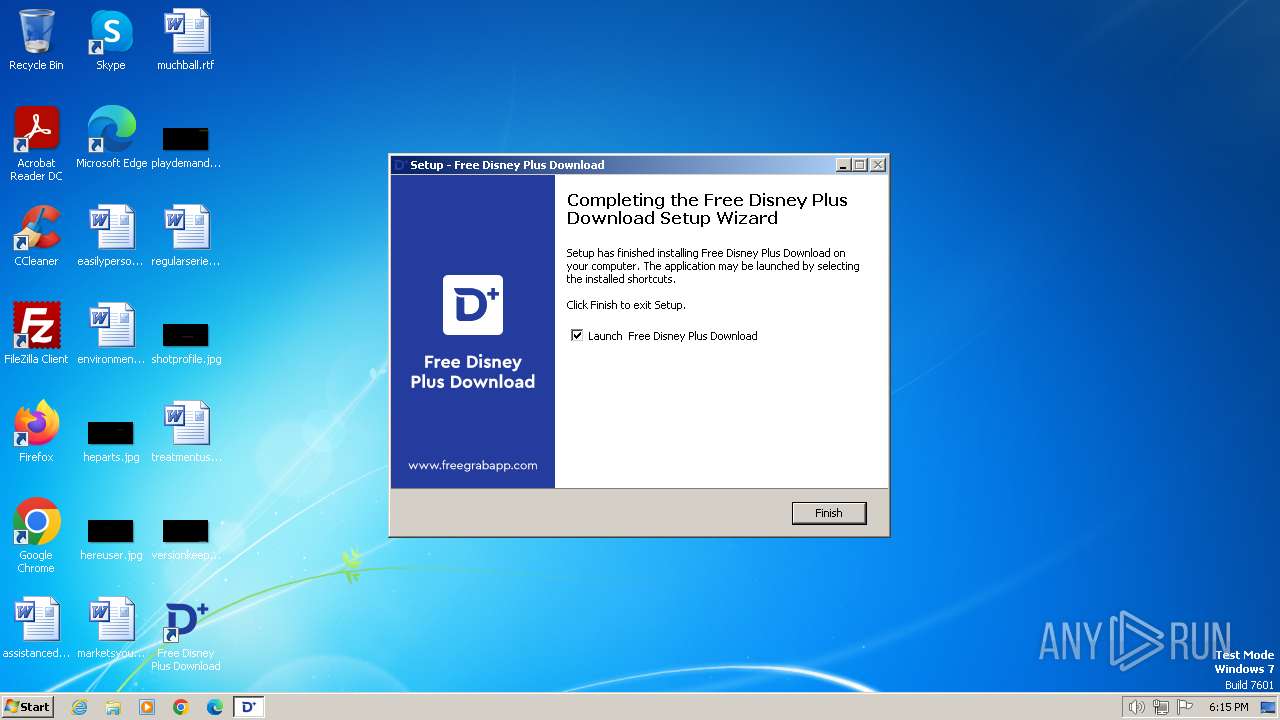The width and height of the screenshot is (1280, 720).
Task: Select the regularserie document icon
Action: (186, 236)
